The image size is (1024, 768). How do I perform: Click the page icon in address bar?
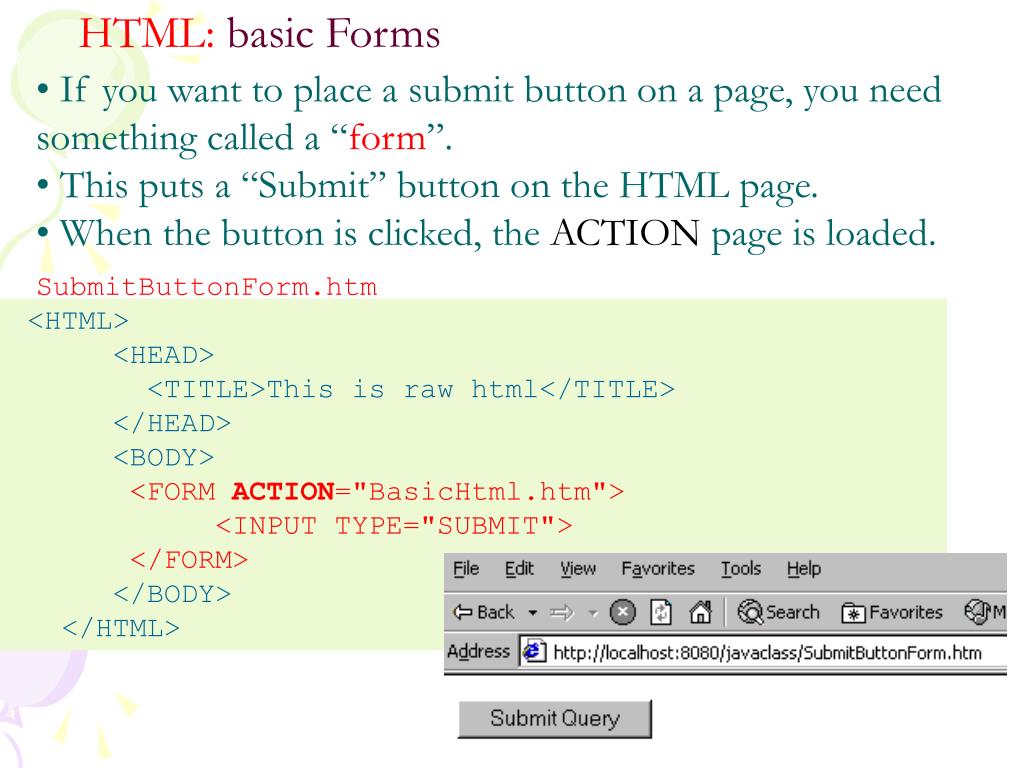[535, 652]
